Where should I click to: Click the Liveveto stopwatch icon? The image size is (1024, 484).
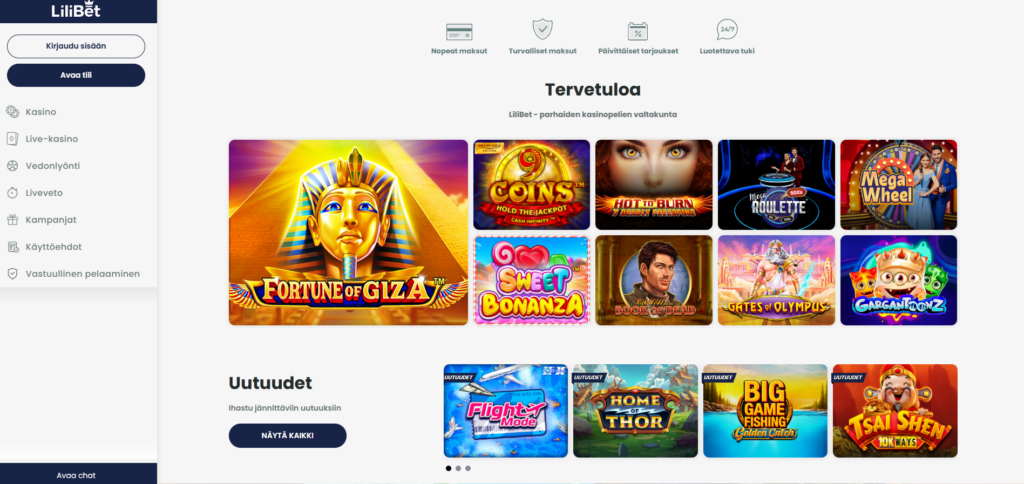[x=12, y=193]
